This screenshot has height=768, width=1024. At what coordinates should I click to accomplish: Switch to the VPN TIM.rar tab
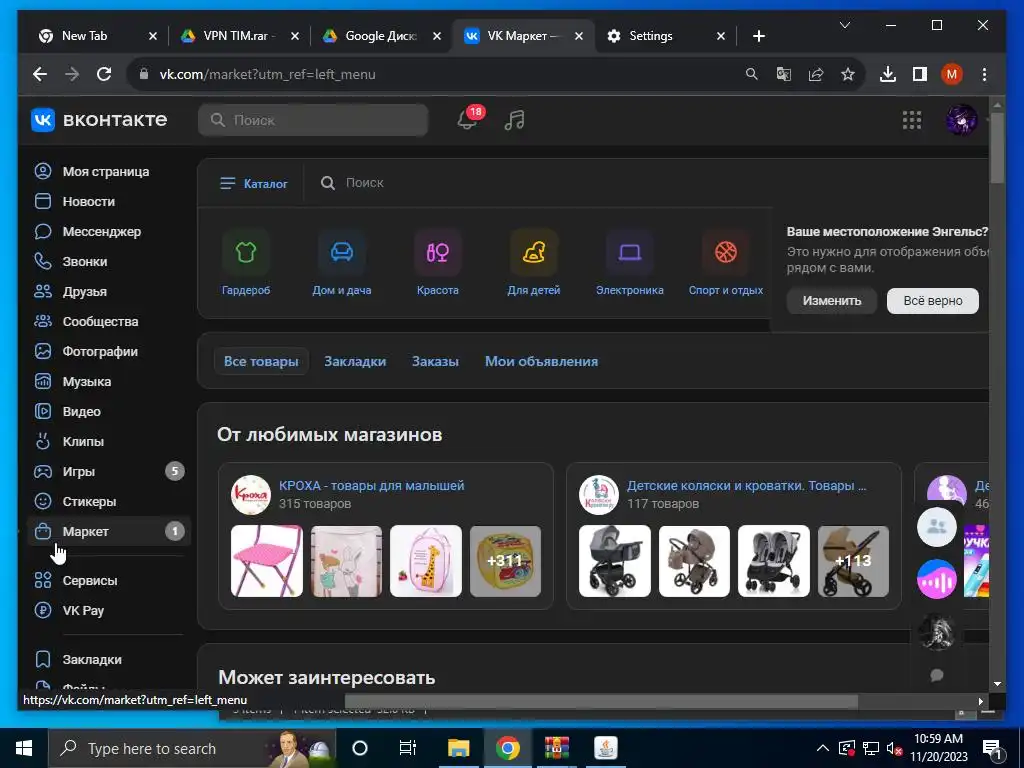tap(240, 36)
